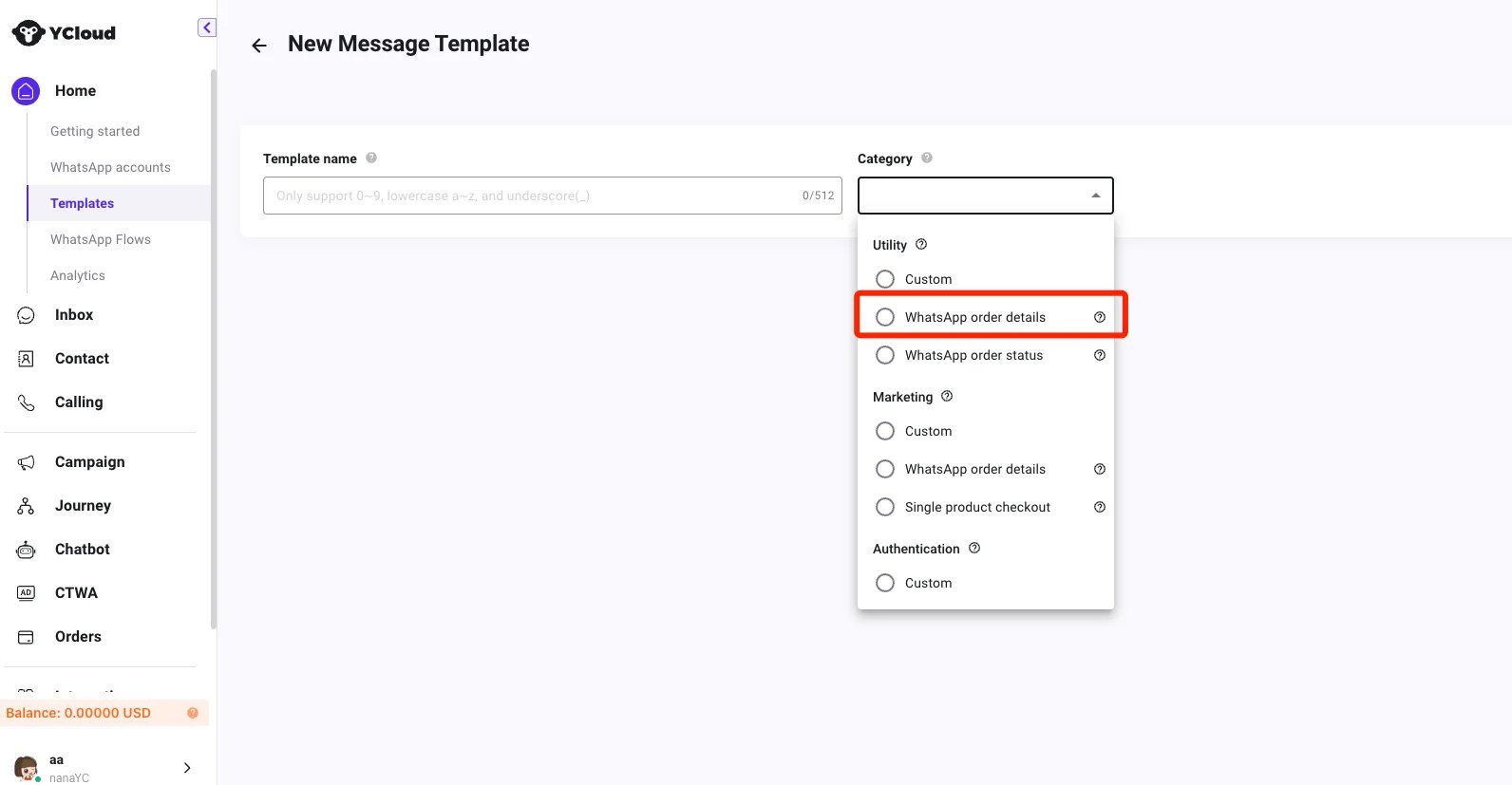Click the Template name help icon
Viewport: 1512px width, 785px height.
click(371, 159)
